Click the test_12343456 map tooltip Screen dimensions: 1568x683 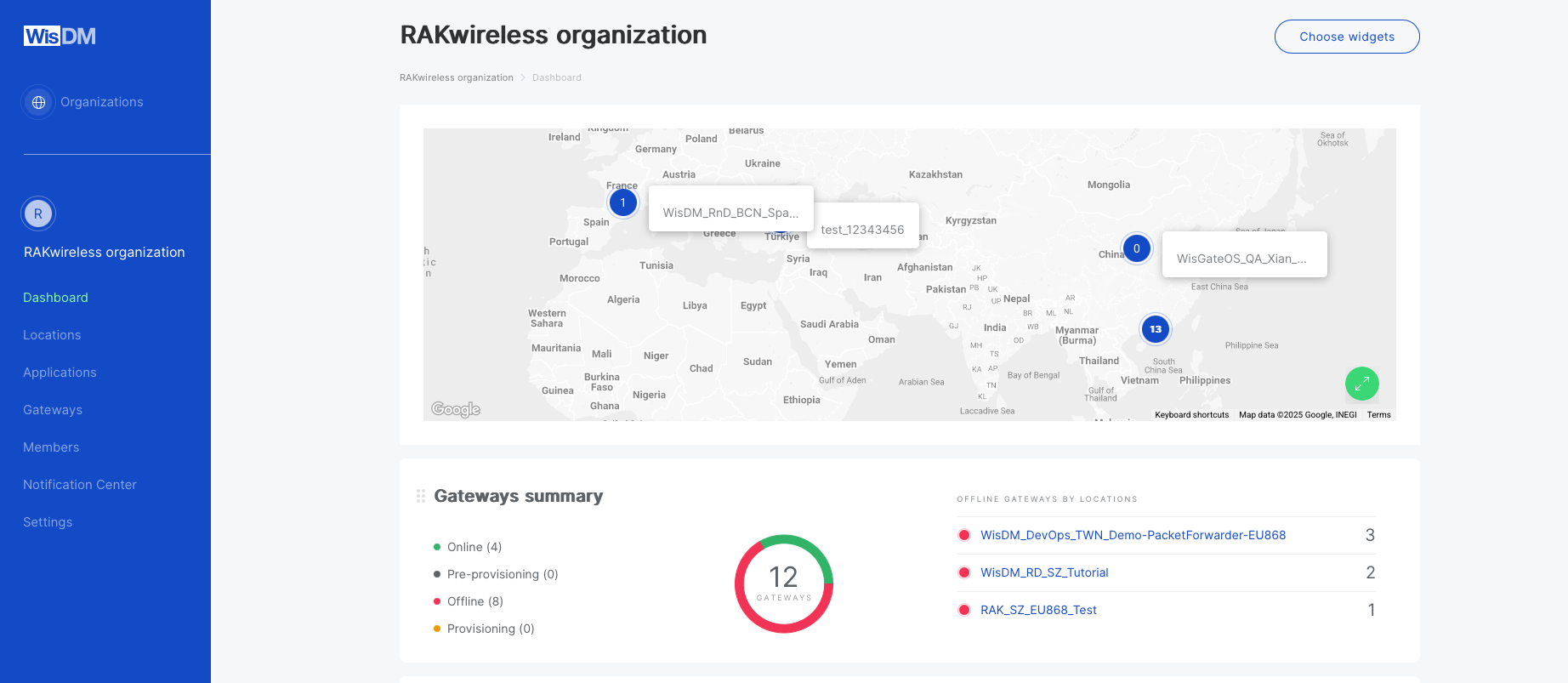click(863, 225)
